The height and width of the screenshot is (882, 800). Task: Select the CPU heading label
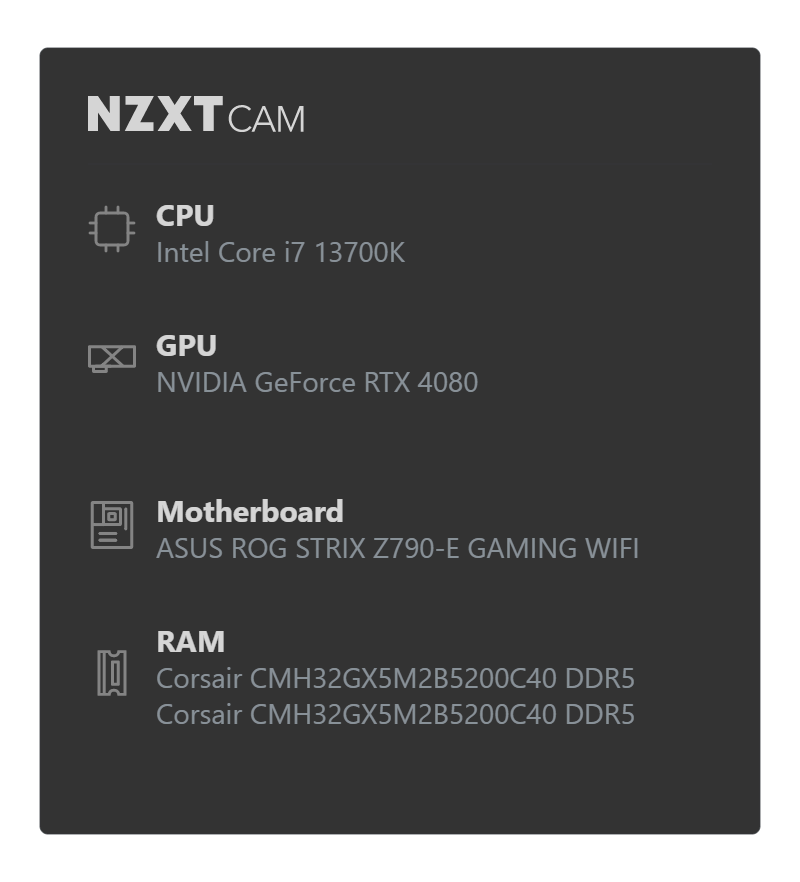click(x=185, y=215)
